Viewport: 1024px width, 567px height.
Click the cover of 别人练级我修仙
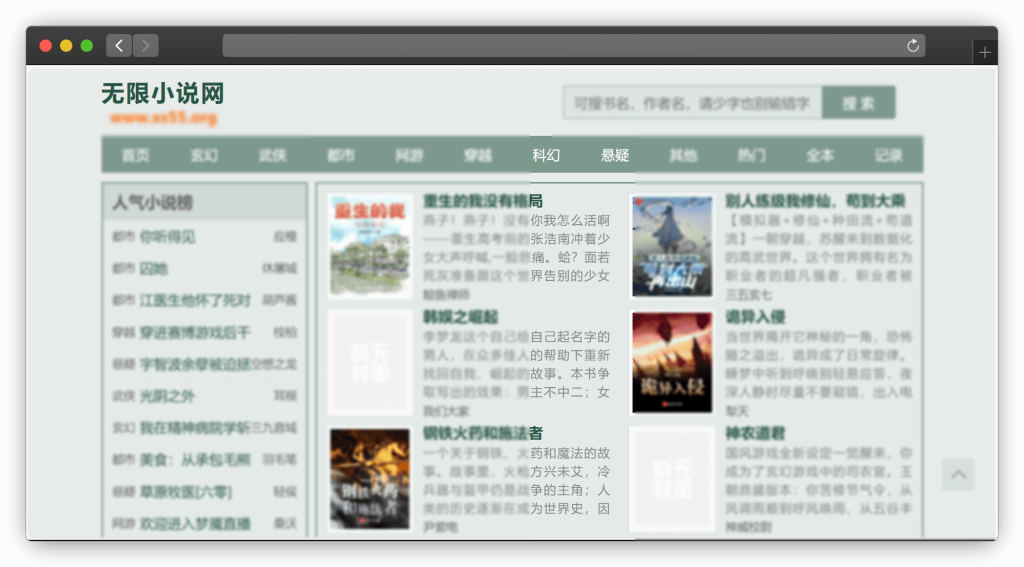coord(672,246)
